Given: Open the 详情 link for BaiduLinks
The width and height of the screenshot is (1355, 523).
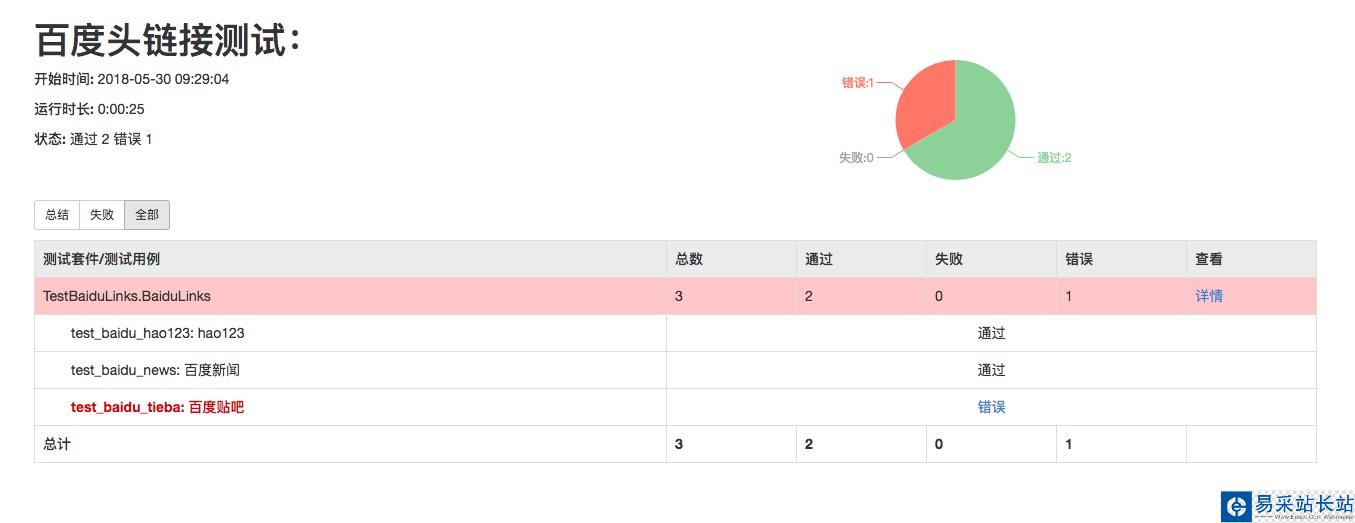Looking at the screenshot, I should click(1208, 296).
